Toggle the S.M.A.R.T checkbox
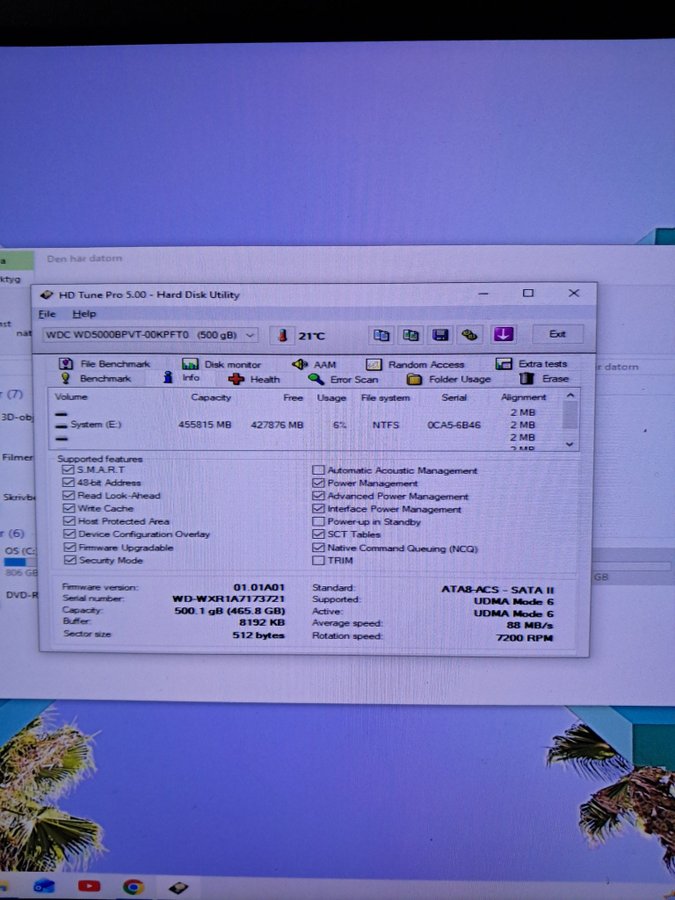Image resolution: width=675 pixels, height=900 pixels. [x=68, y=470]
